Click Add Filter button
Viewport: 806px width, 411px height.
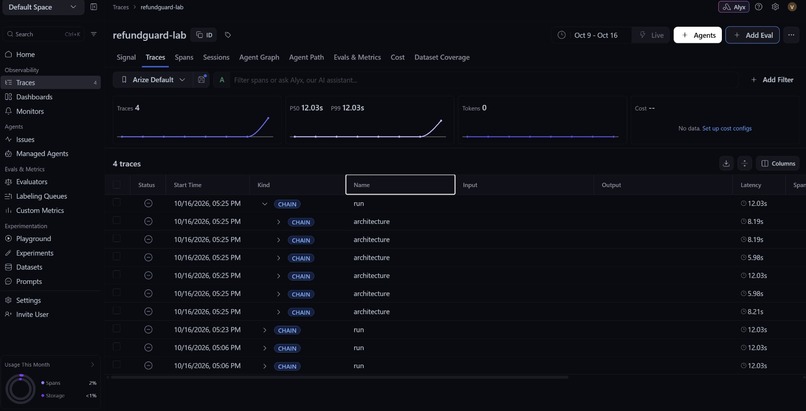[772, 80]
